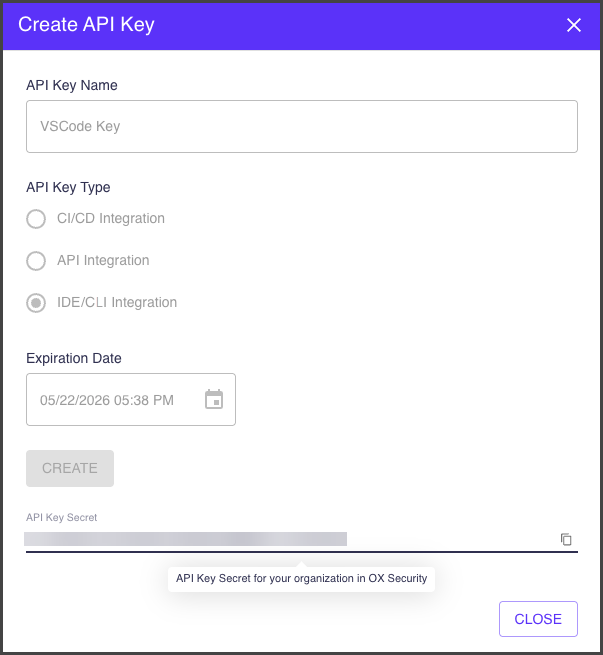The height and width of the screenshot is (655, 603).
Task: Click the masked API key secret value
Action: [x=186, y=539]
